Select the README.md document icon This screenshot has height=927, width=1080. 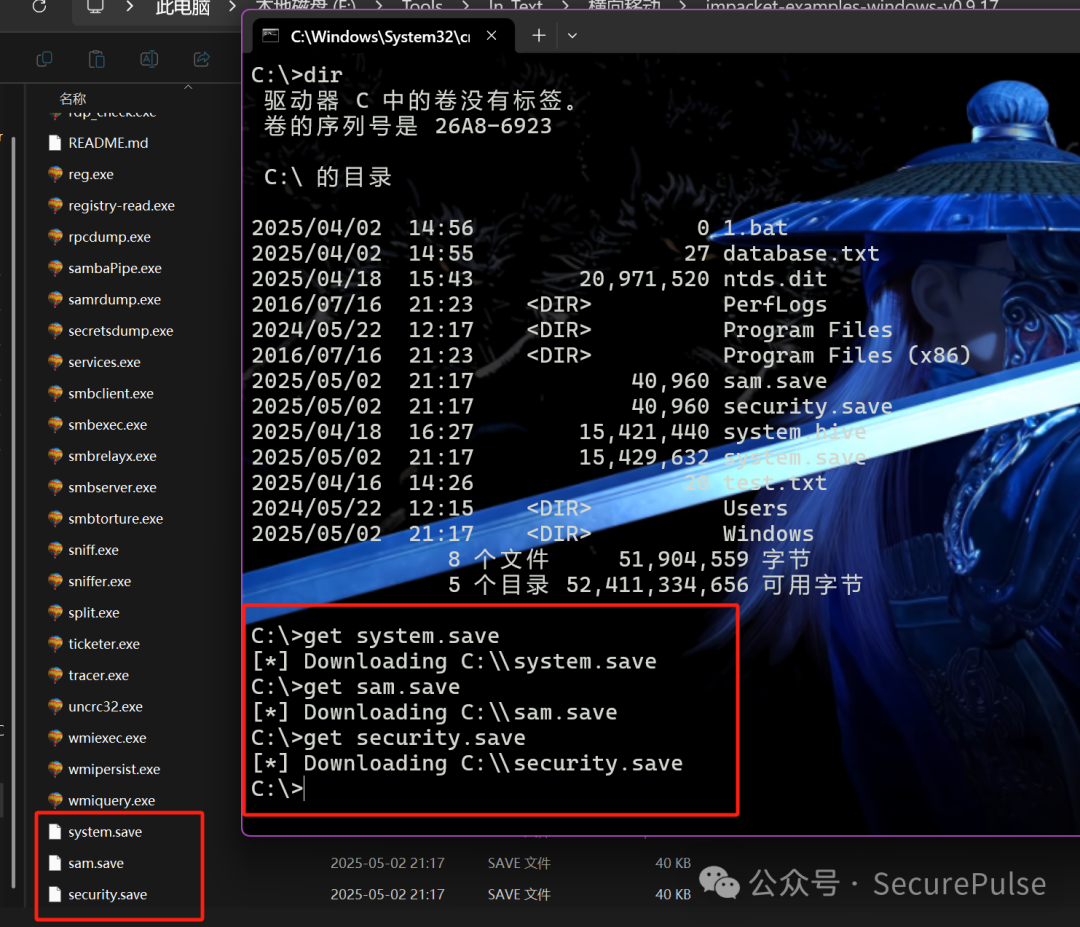[55, 143]
